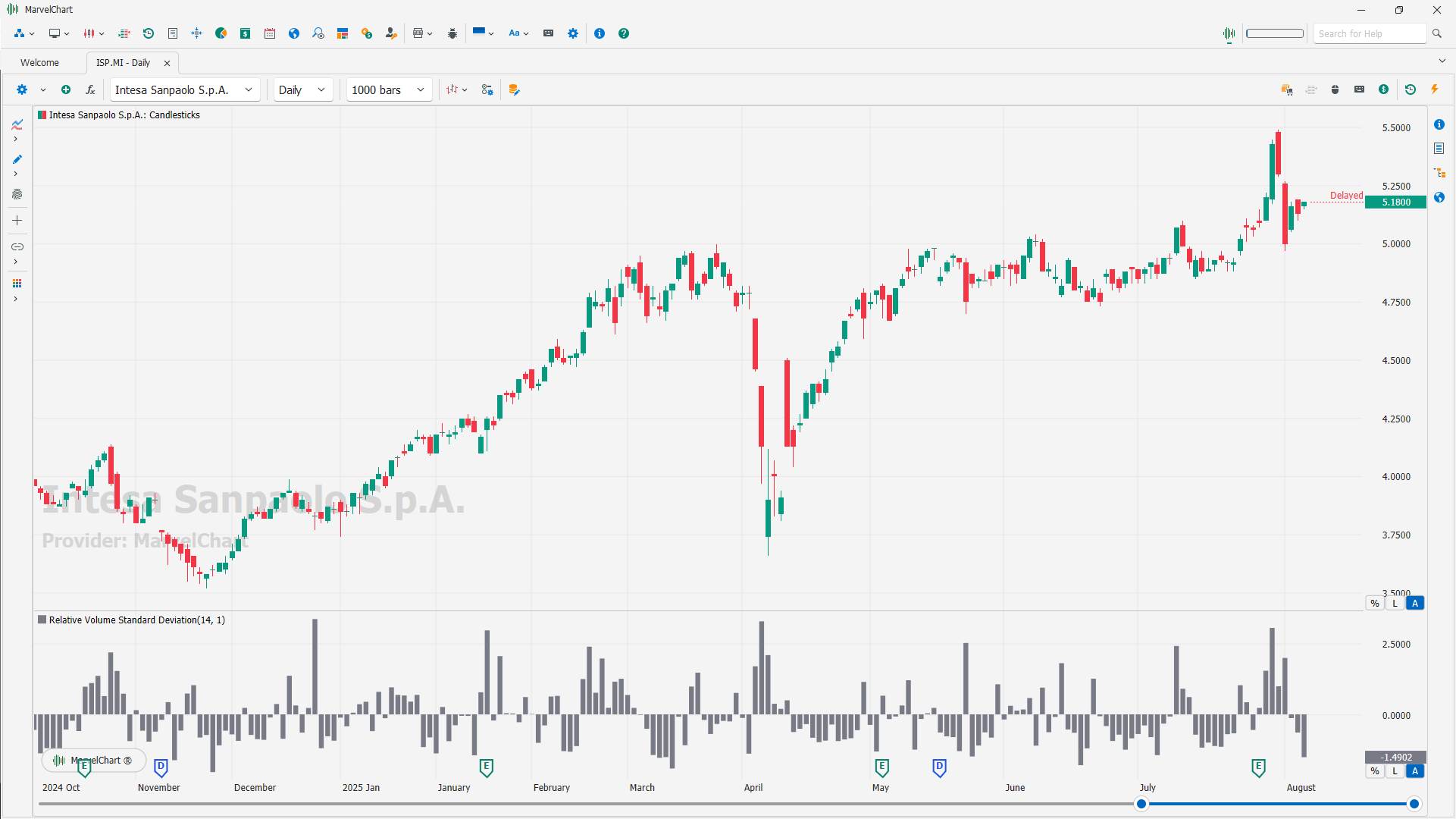Open the green dollar ledger icon
The height and width of the screenshot is (819, 1456).
pos(246,33)
